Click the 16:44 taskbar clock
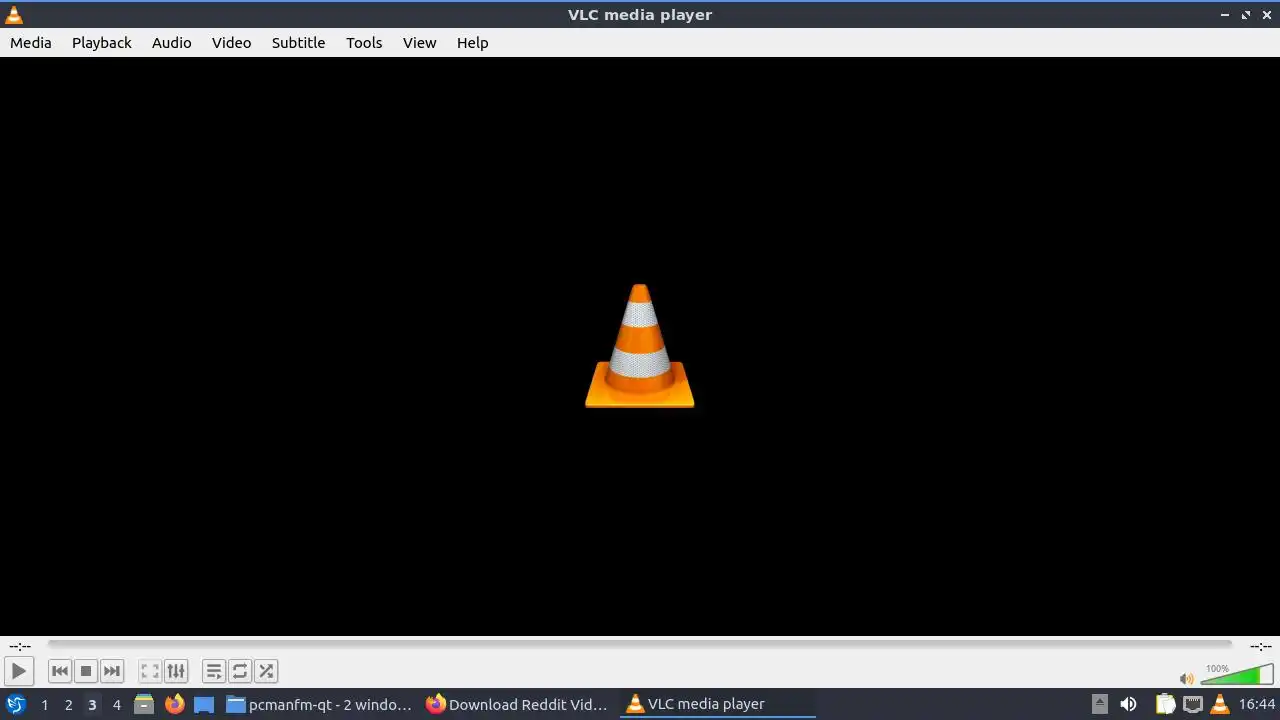1280x720 pixels. [x=1257, y=704]
